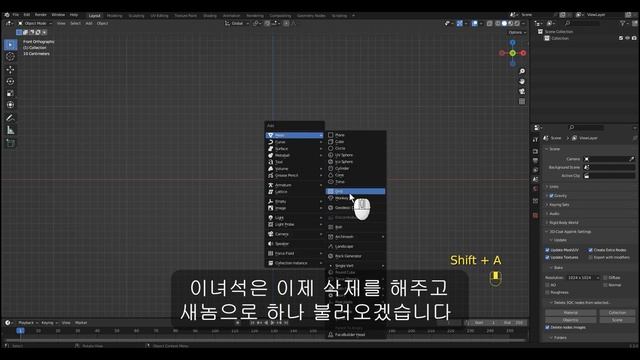Toggle camera view icon in viewport
This screenshot has height=360, width=640.
(x=522, y=91)
